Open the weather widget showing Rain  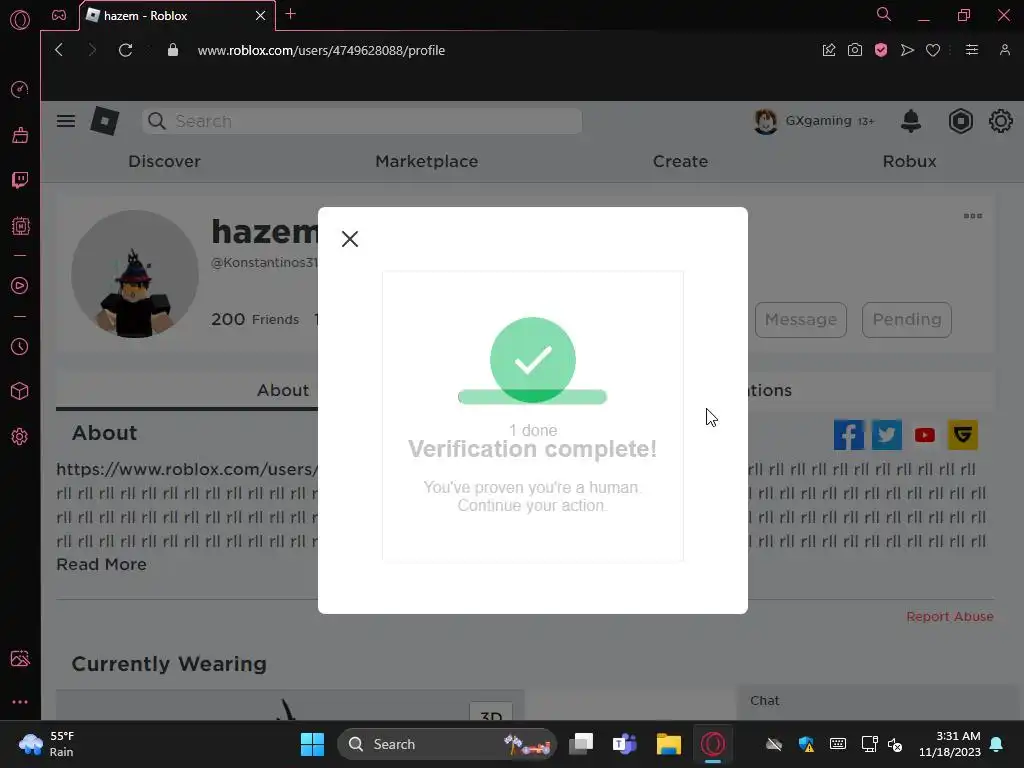tap(47, 744)
